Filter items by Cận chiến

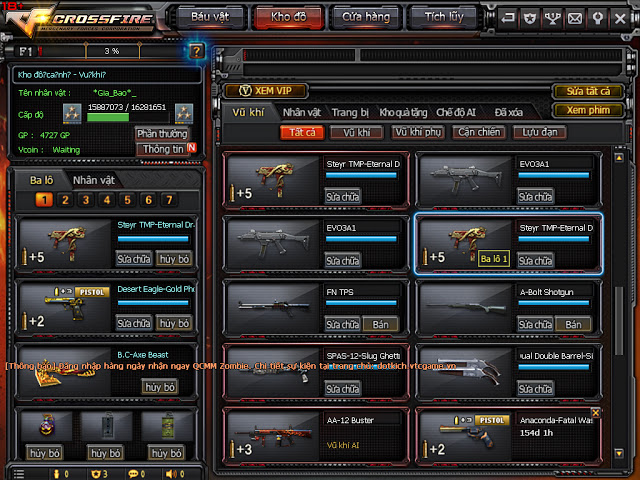tap(479, 132)
